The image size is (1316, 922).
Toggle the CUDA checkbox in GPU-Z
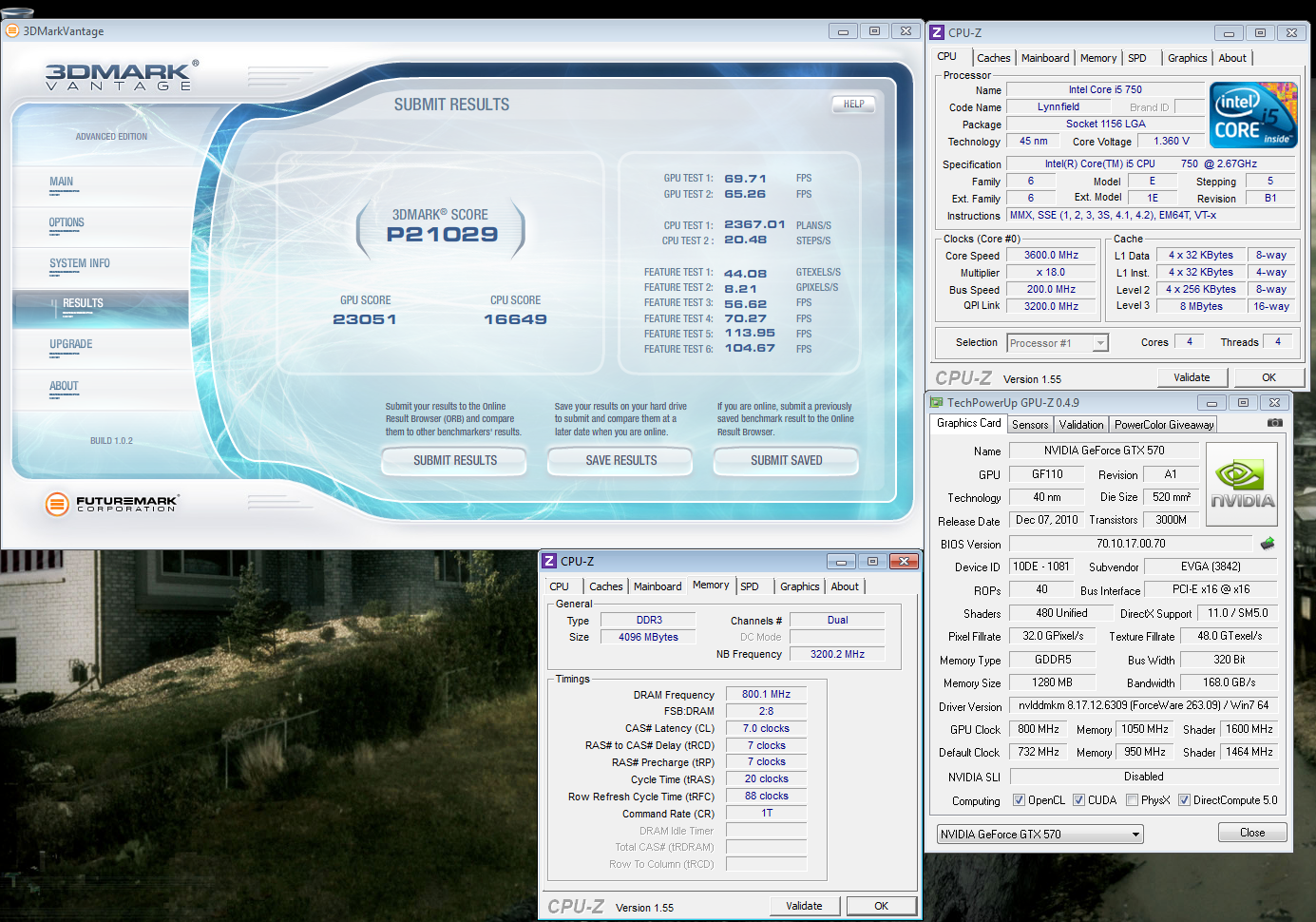tap(1079, 800)
